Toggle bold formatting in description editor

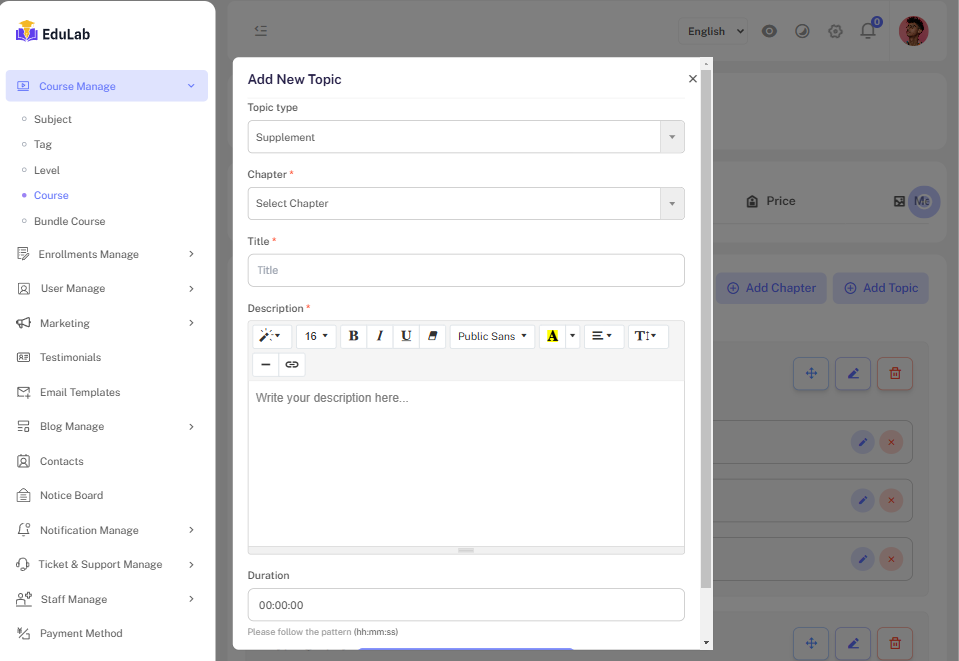[x=353, y=336]
